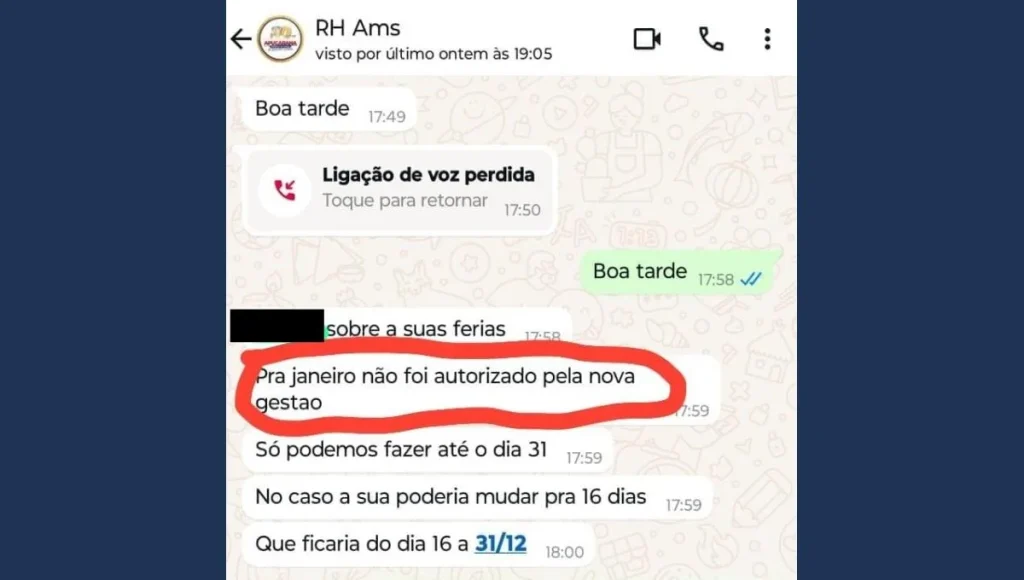Open the 31/12 date link

click(x=500, y=543)
